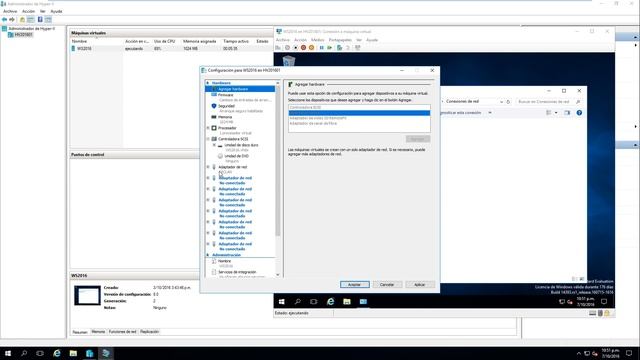Click the settings tree scrollbar thumb
Screen dimensions: 640x360
point(278,161)
